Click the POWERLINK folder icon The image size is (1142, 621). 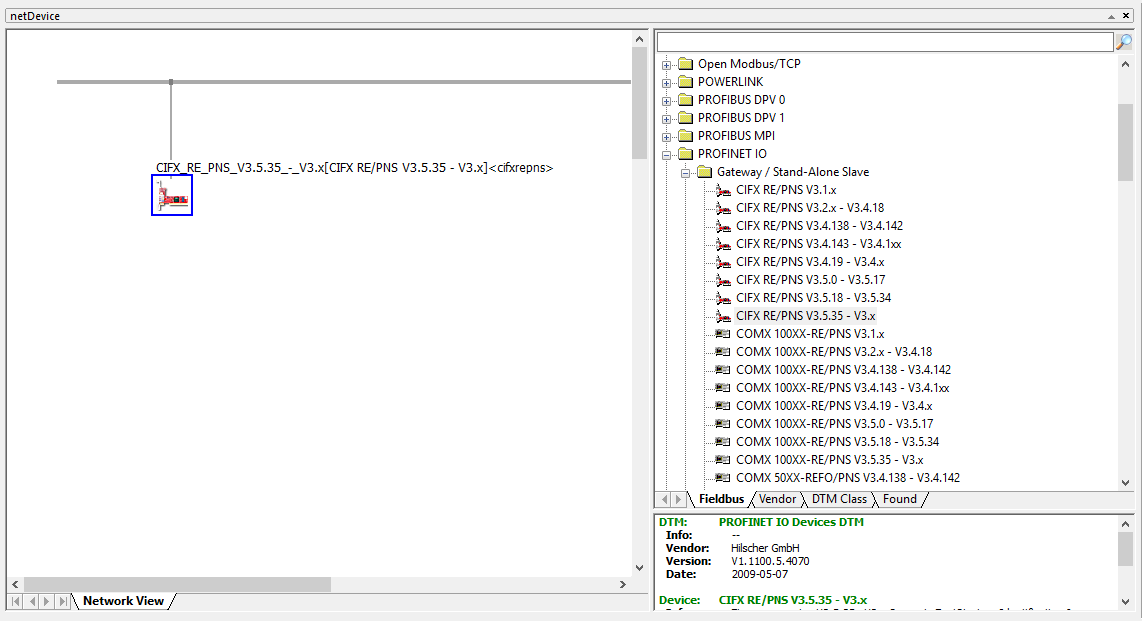[x=685, y=82]
